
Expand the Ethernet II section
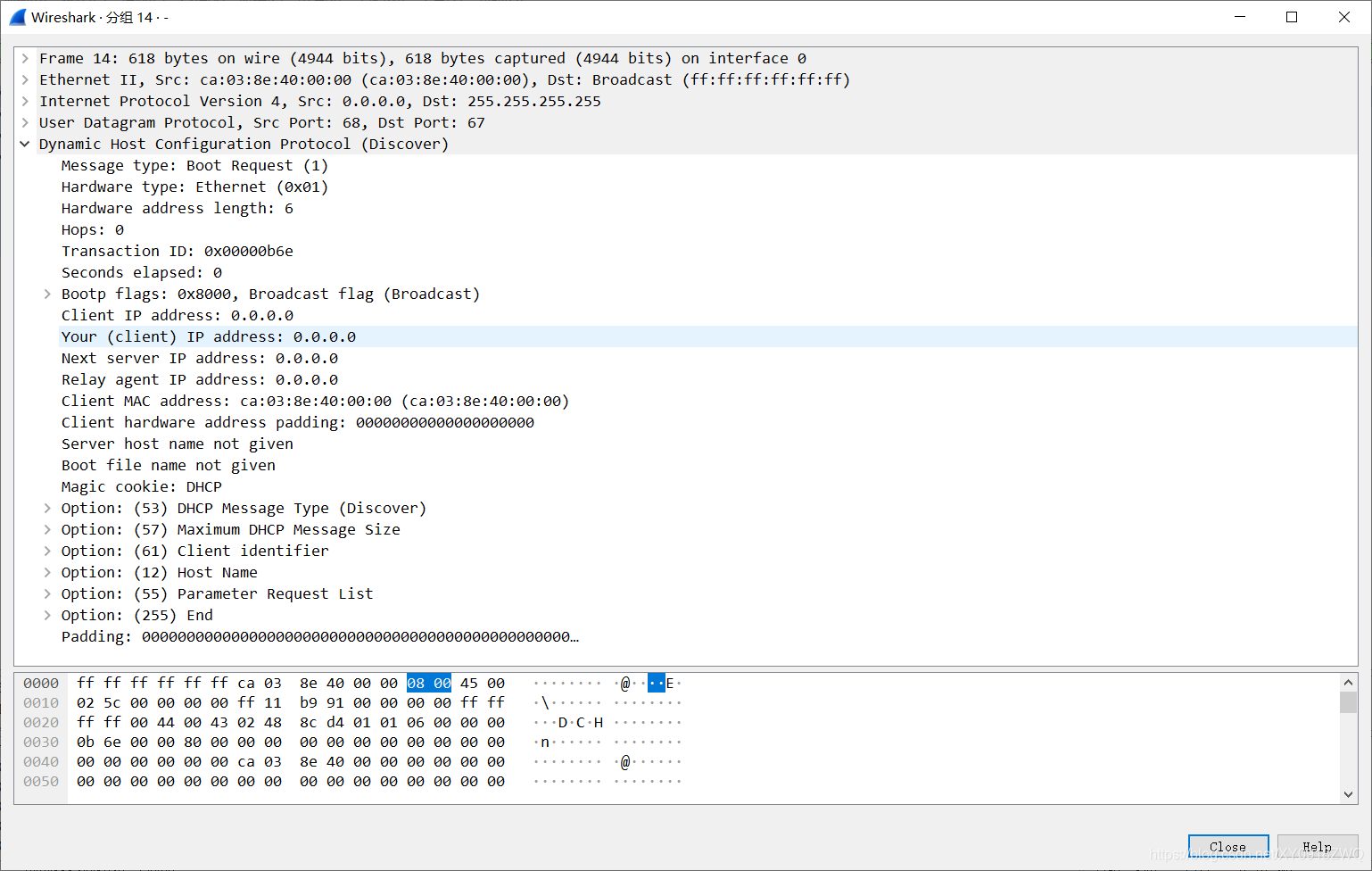[25, 79]
